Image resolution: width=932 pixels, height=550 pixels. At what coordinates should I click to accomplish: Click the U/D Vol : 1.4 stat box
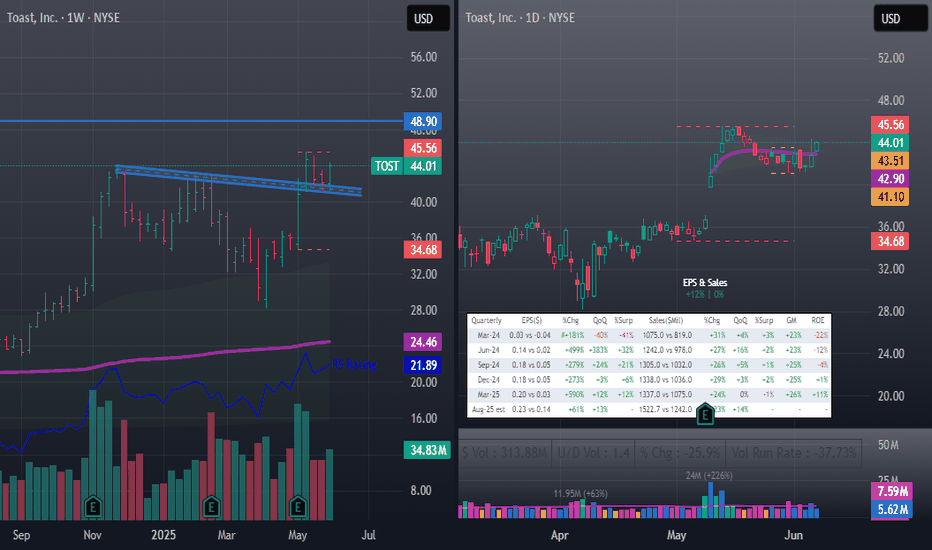click(x=593, y=453)
